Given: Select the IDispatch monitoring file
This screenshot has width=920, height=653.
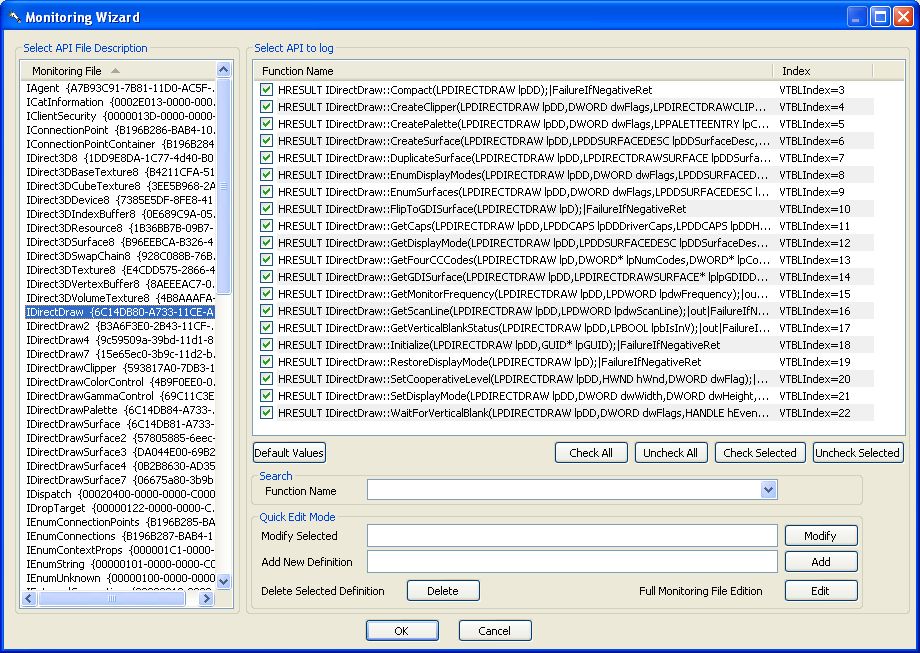Looking at the screenshot, I should (120, 494).
